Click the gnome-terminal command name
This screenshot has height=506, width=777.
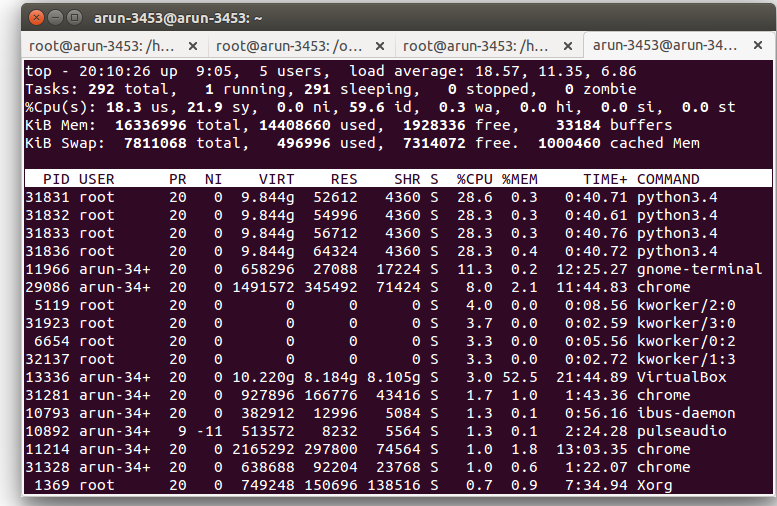(699, 269)
